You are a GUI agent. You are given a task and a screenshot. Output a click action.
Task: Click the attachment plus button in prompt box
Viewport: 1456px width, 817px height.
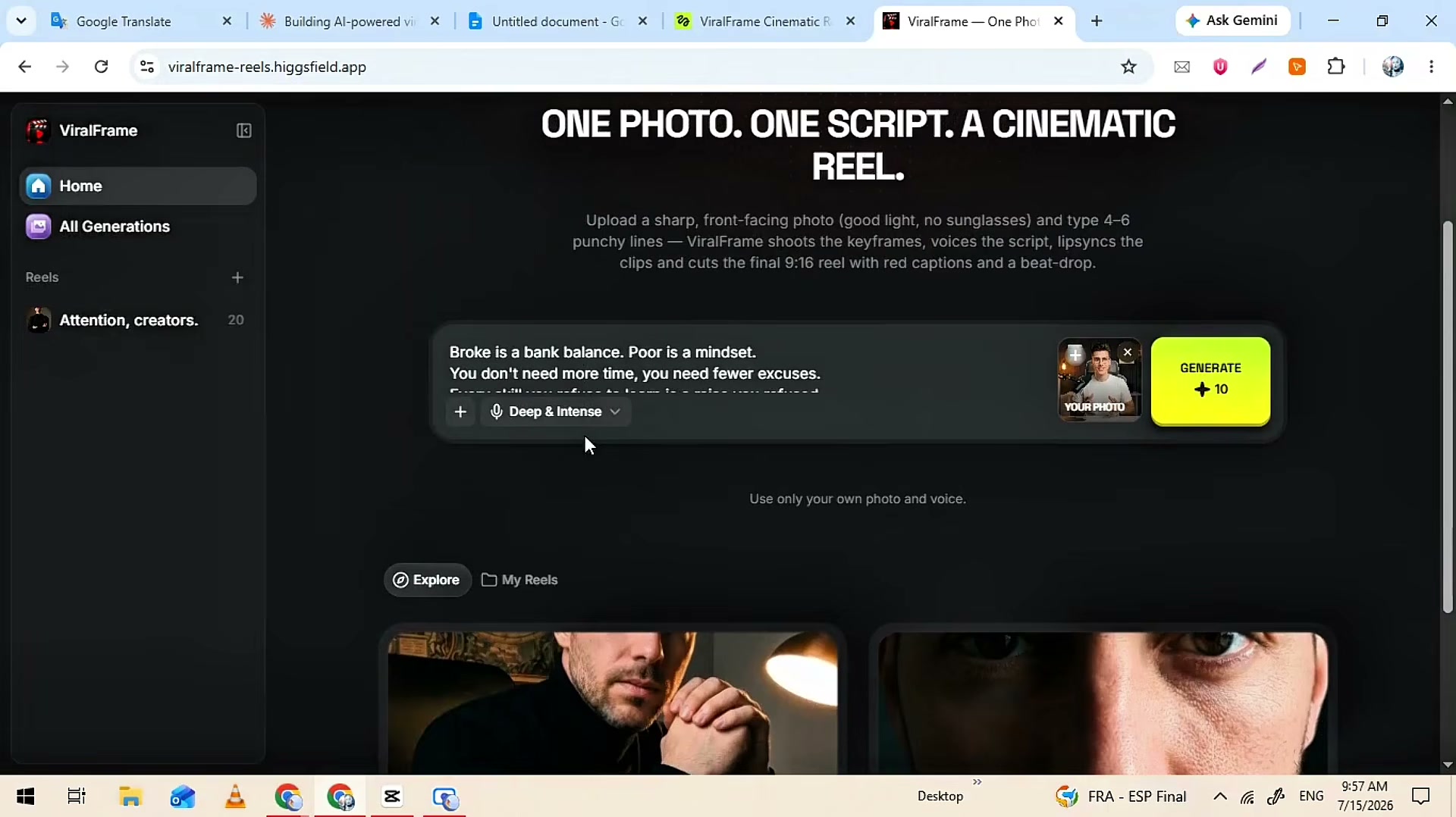(x=460, y=412)
